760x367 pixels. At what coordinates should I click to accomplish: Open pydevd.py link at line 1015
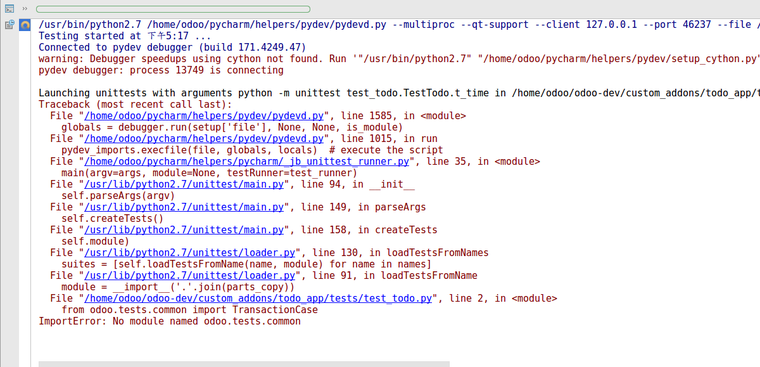click(x=204, y=139)
